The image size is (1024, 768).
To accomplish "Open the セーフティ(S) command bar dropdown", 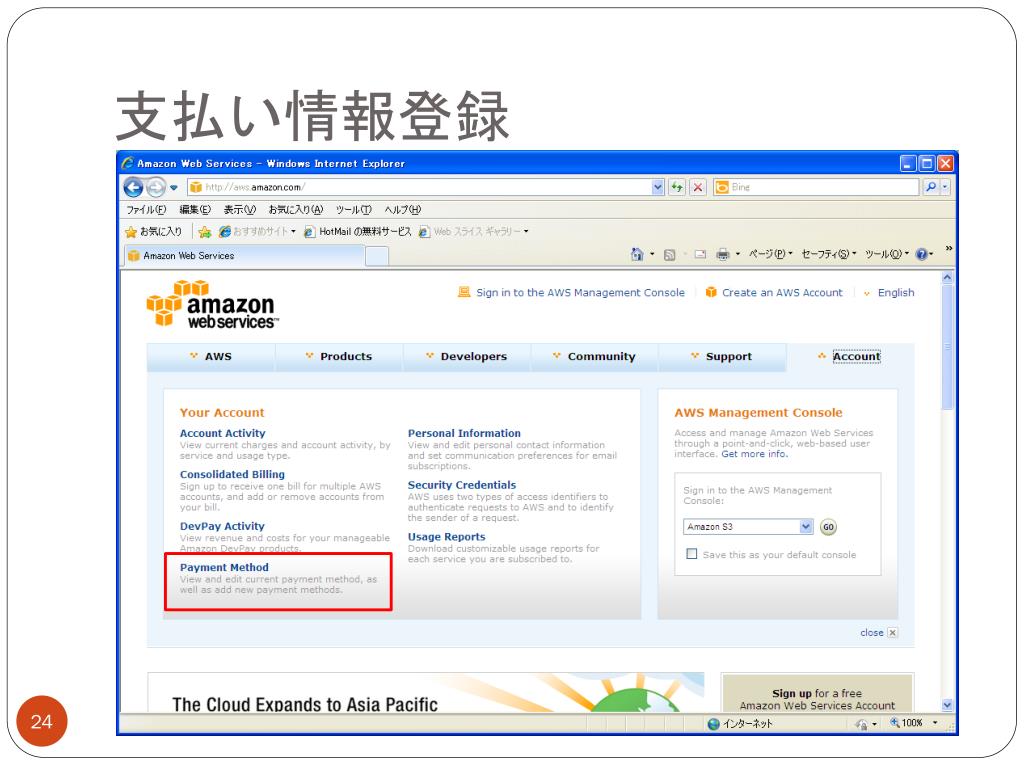I will [x=829, y=255].
